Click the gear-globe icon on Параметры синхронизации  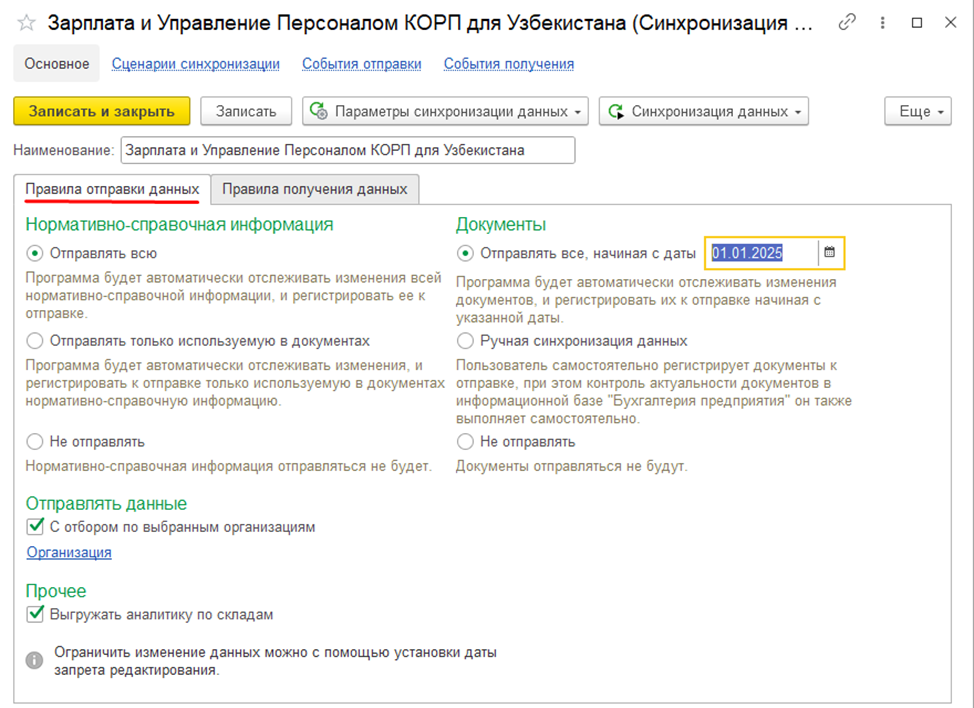(x=320, y=111)
